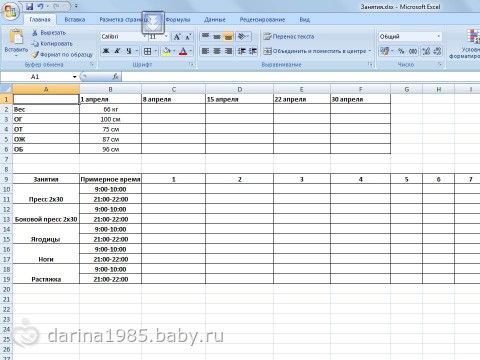Click the Undo arrow icon
Screen dimensions: 480x360
pos(40,6)
